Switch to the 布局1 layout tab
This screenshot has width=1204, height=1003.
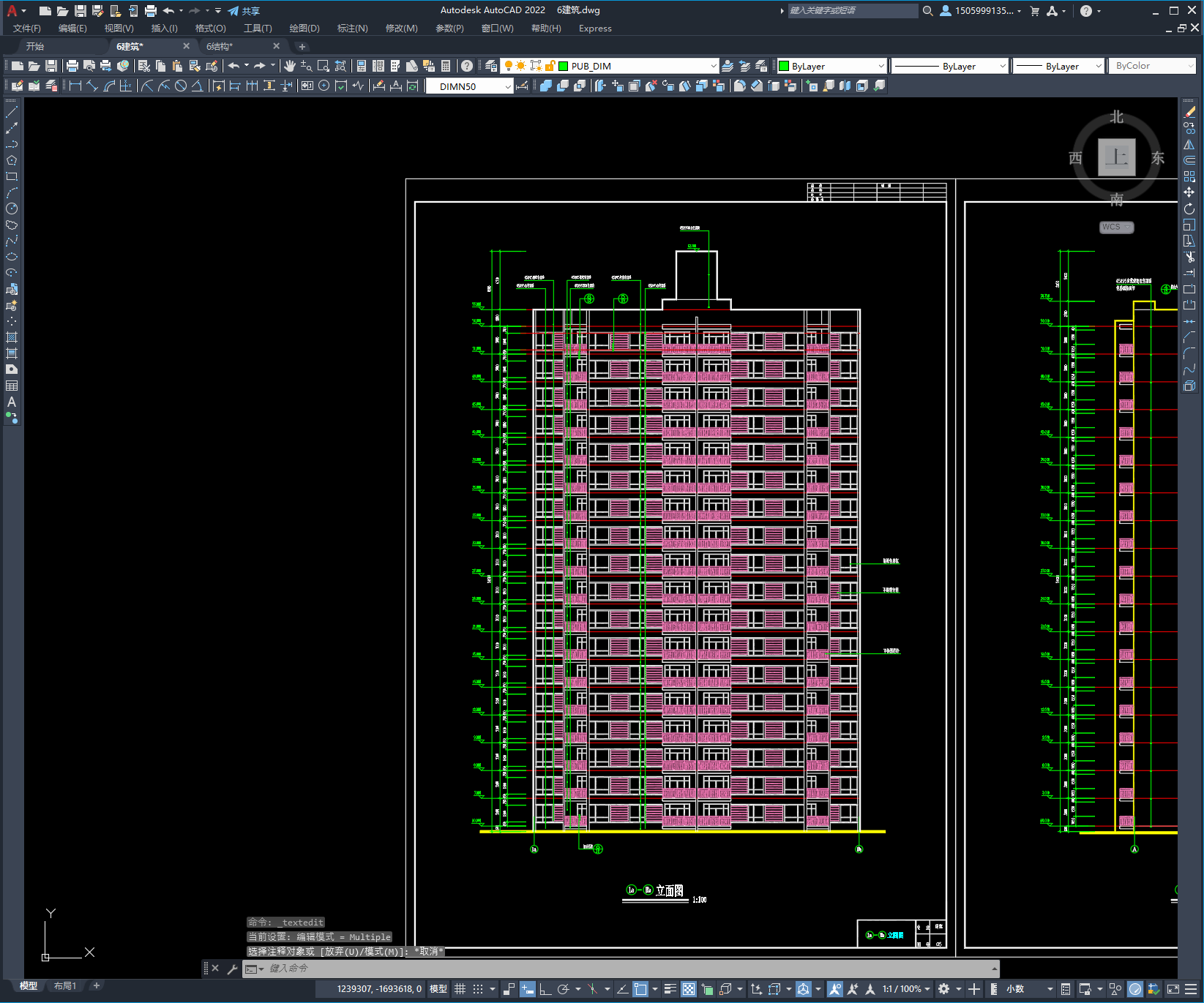click(65, 986)
